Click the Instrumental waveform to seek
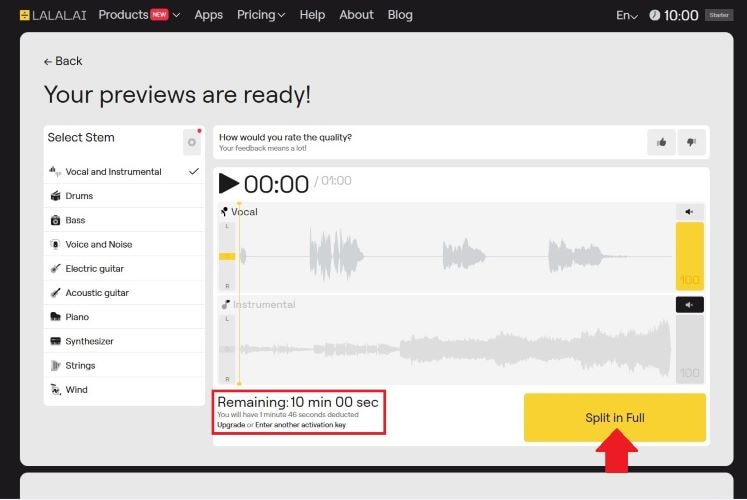Screen dimensions: 747x500 coord(455,349)
